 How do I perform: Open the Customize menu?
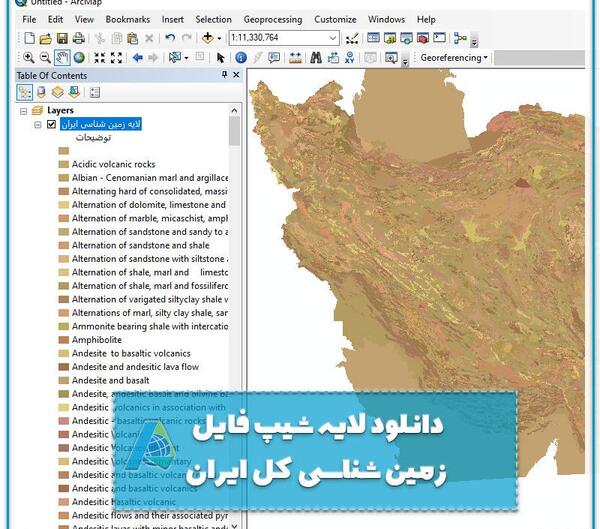tap(335, 19)
